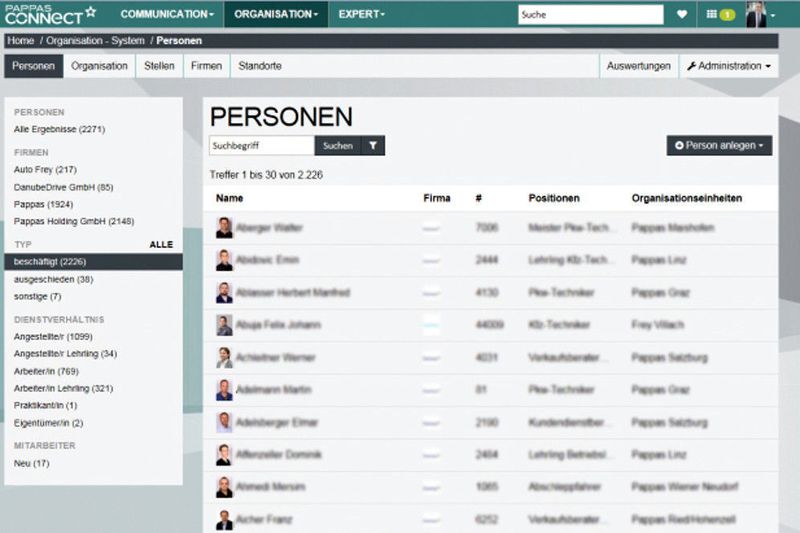Click the first person's photo thumbnail
800x533 pixels.
click(224, 227)
